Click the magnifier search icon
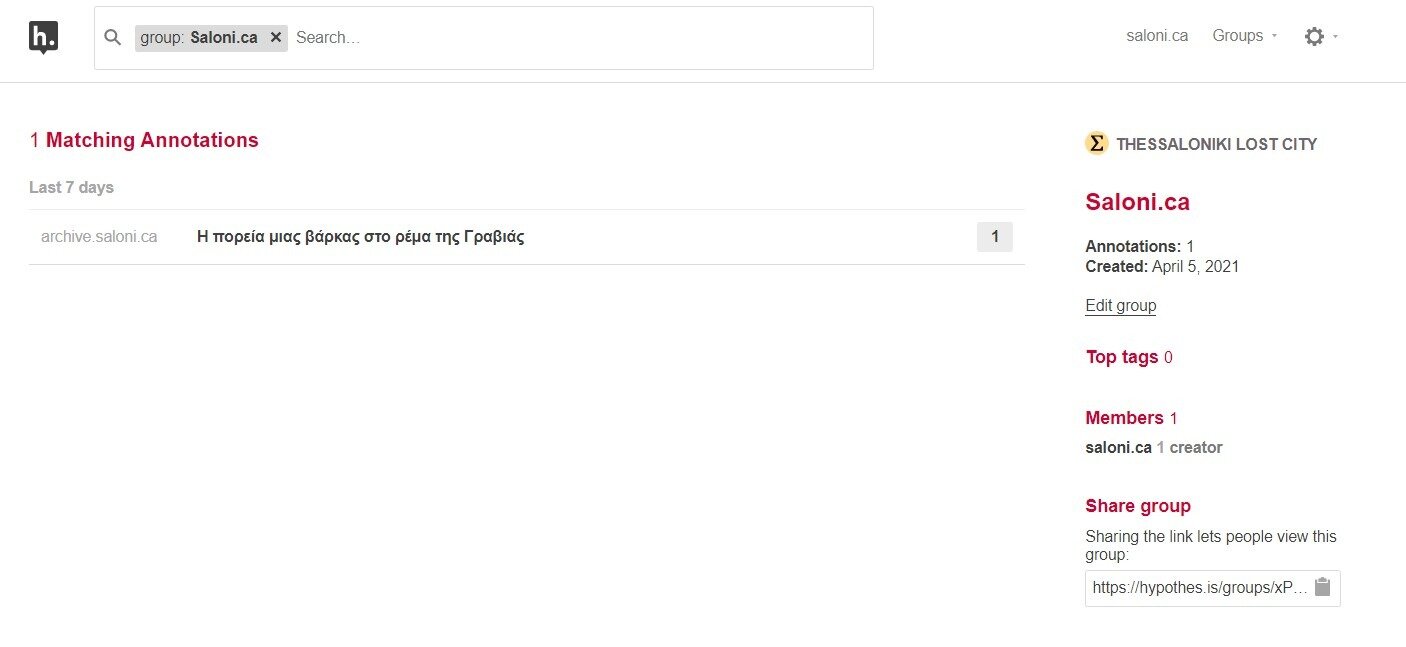The height and width of the screenshot is (647, 1406). tap(113, 37)
